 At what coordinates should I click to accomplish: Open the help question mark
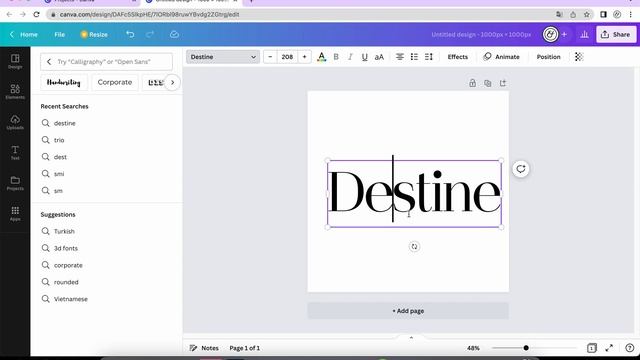[629, 348]
